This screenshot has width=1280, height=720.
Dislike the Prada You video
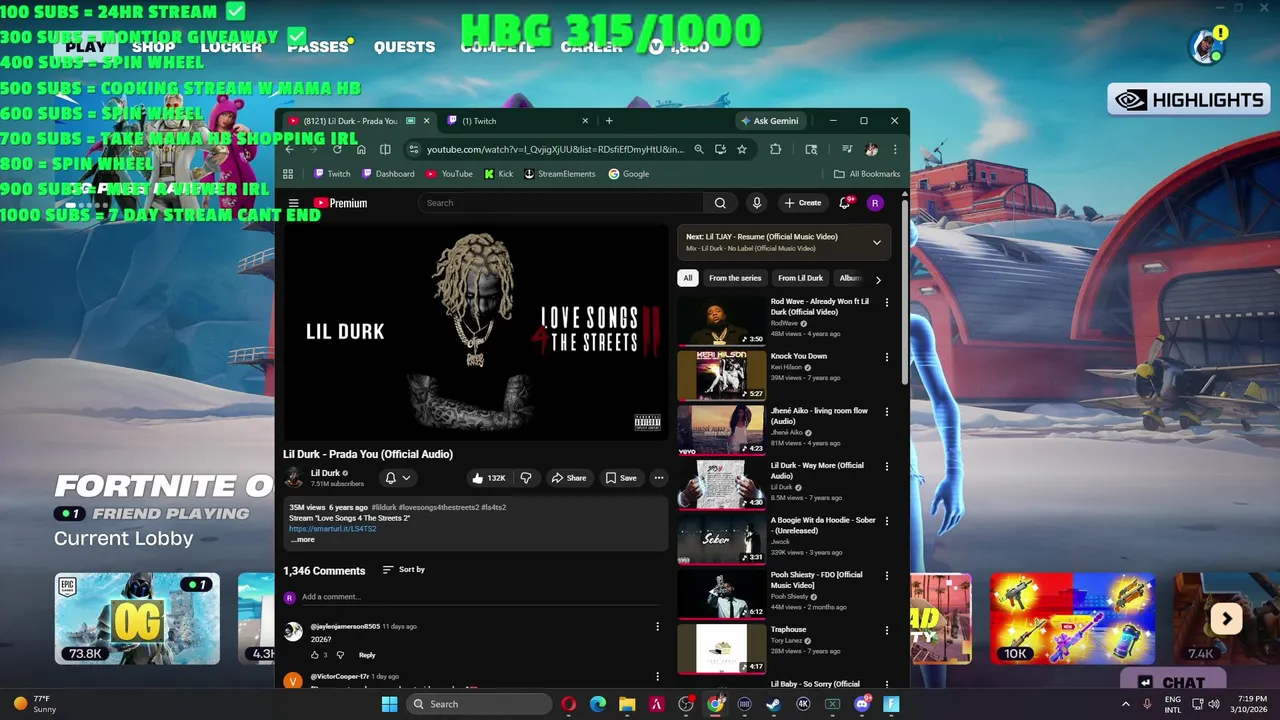526,478
